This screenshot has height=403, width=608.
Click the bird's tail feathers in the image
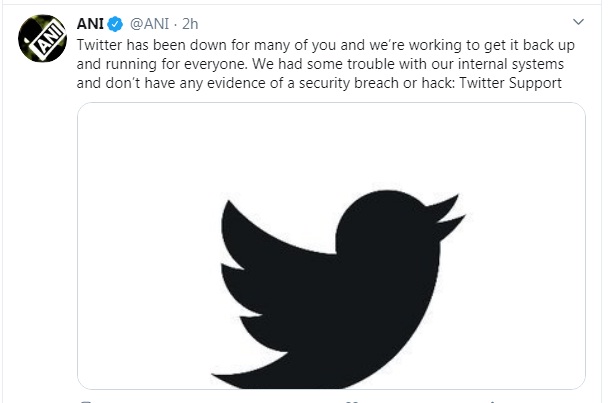pyautogui.click(x=248, y=368)
